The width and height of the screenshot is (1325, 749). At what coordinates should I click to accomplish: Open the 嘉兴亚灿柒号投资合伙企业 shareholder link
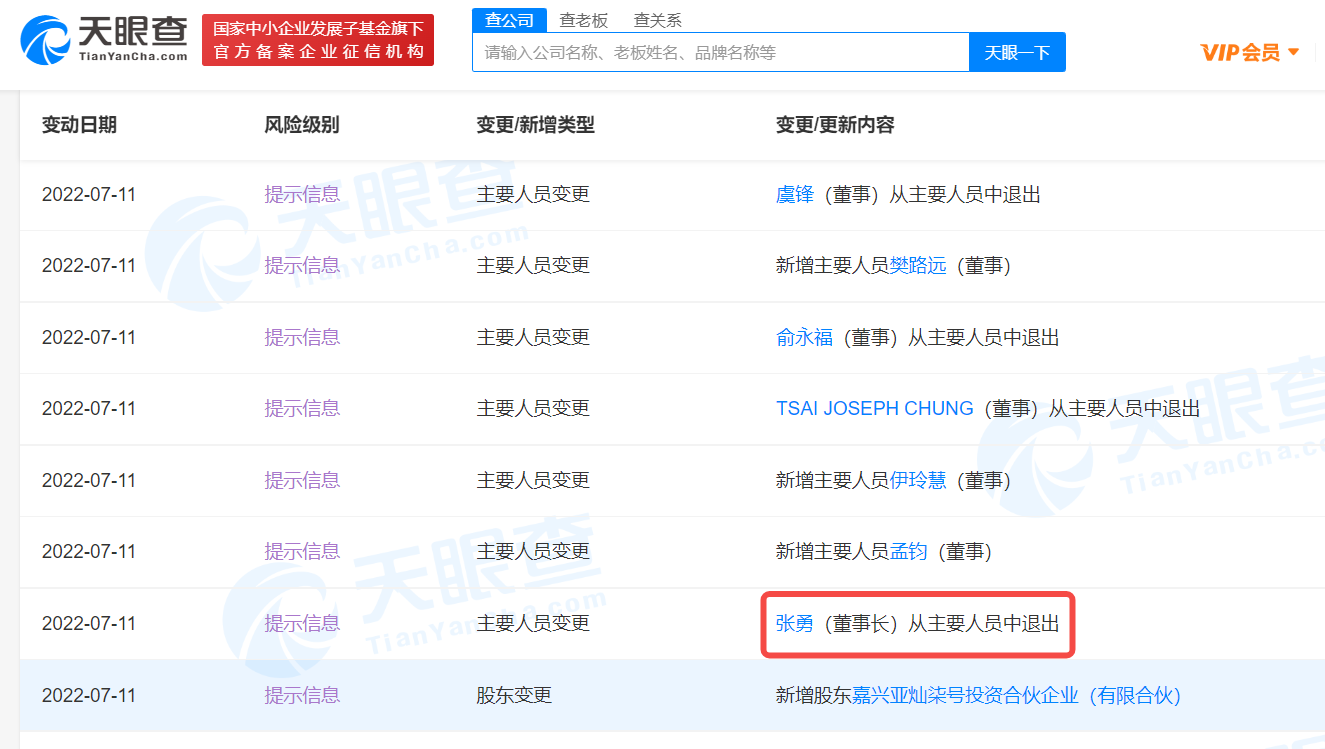point(1016,696)
